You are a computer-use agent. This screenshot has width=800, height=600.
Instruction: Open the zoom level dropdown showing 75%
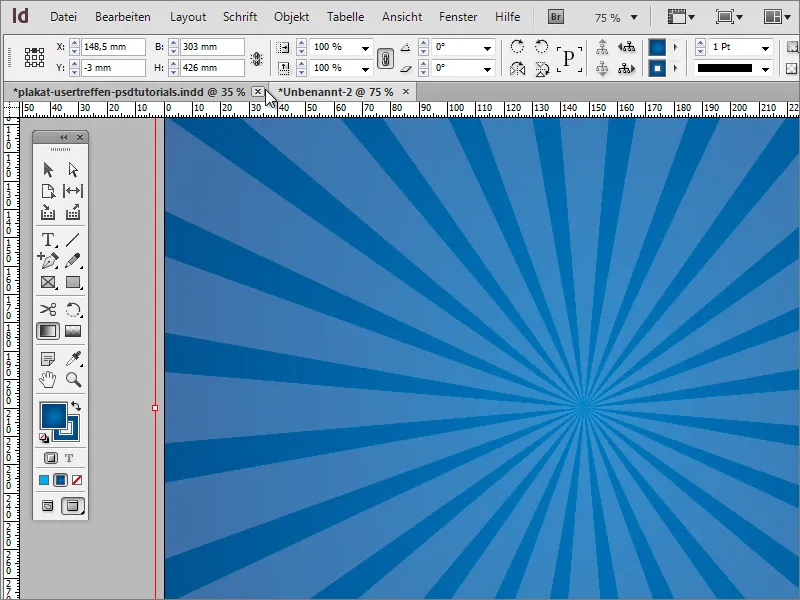click(x=633, y=16)
